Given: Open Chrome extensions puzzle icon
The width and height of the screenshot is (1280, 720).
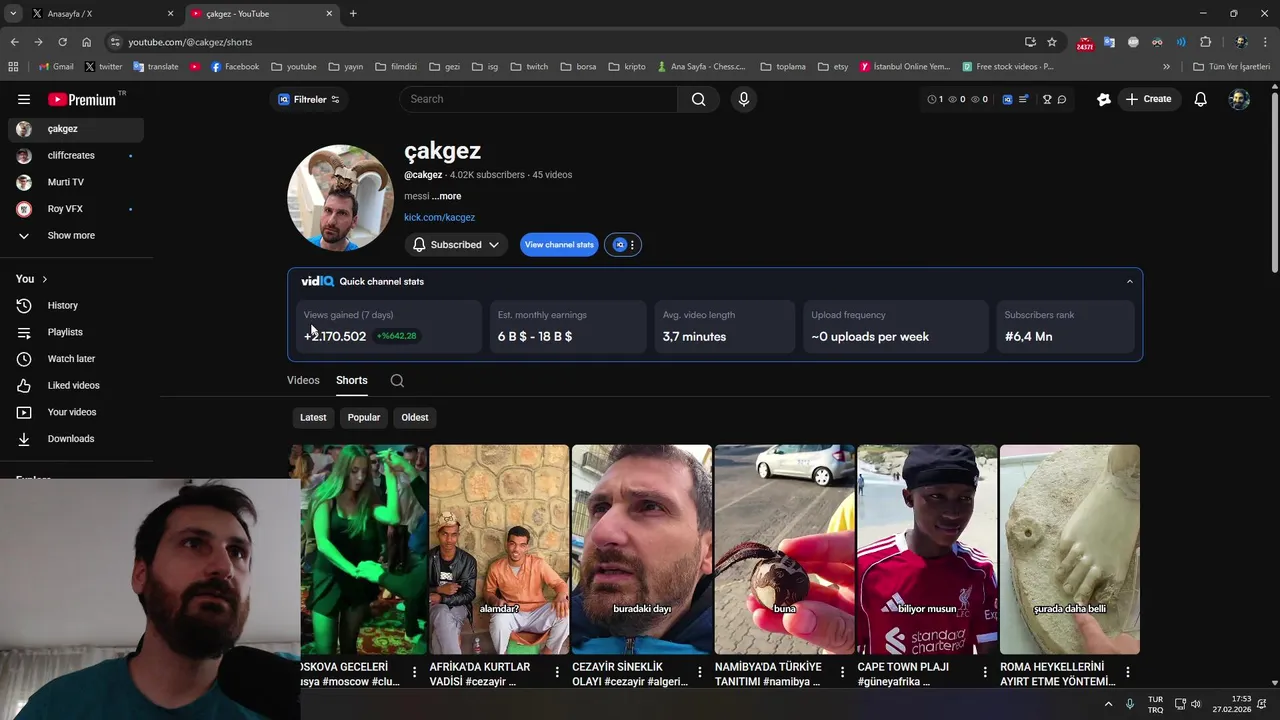Looking at the screenshot, I should (1205, 42).
